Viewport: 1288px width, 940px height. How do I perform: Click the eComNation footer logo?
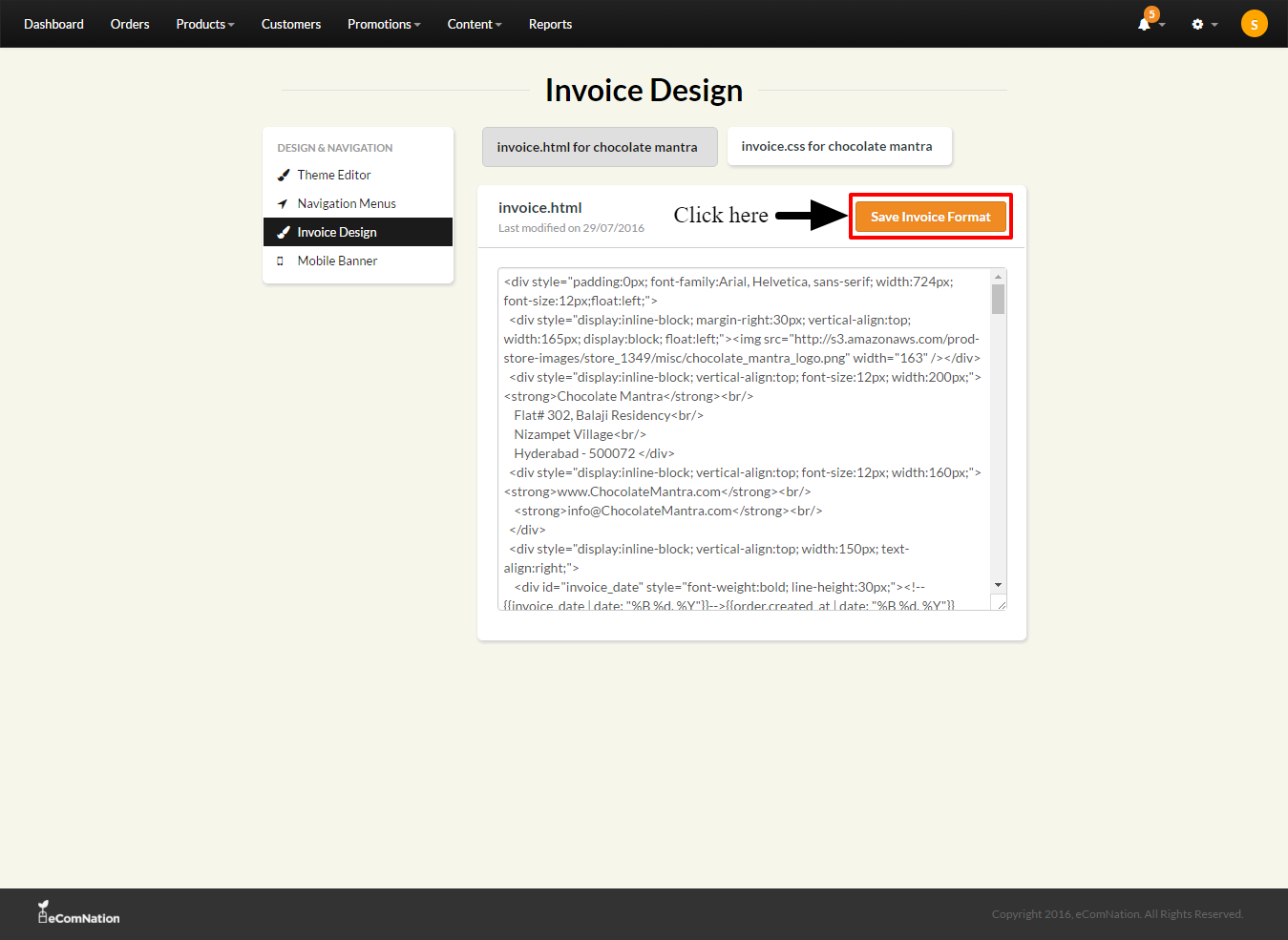tap(78, 912)
